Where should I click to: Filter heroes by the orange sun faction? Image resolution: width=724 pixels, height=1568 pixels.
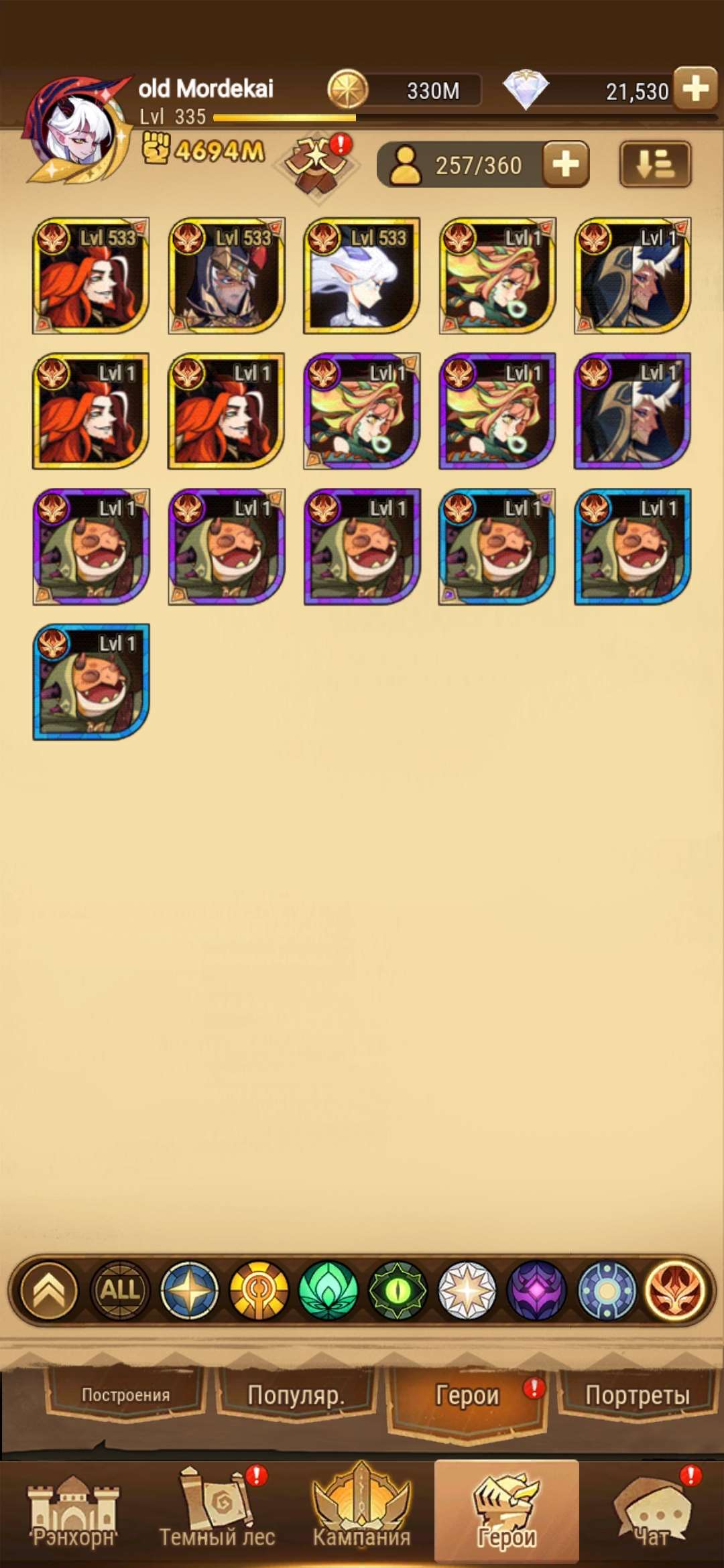(x=259, y=1290)
